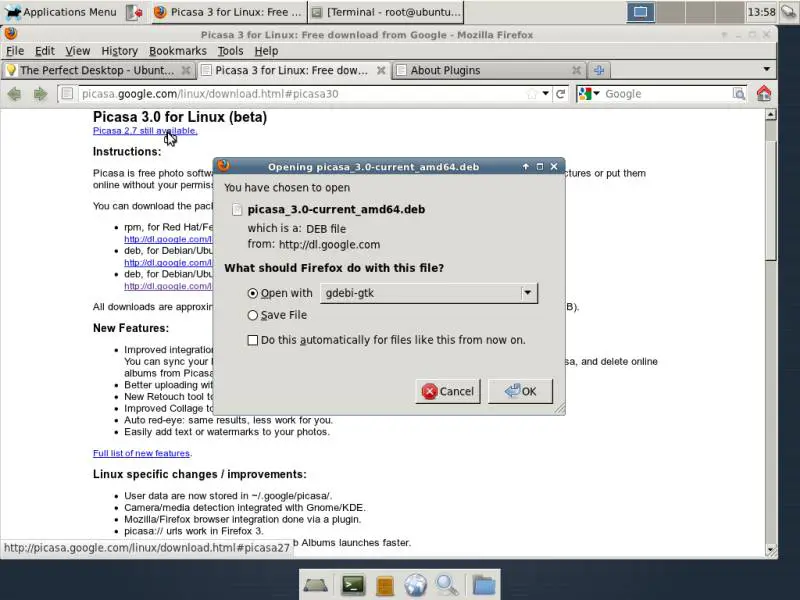The width and height of the screenshot is (800, 600).
Task: Reload the current page
Action: [x=560, y=94]
